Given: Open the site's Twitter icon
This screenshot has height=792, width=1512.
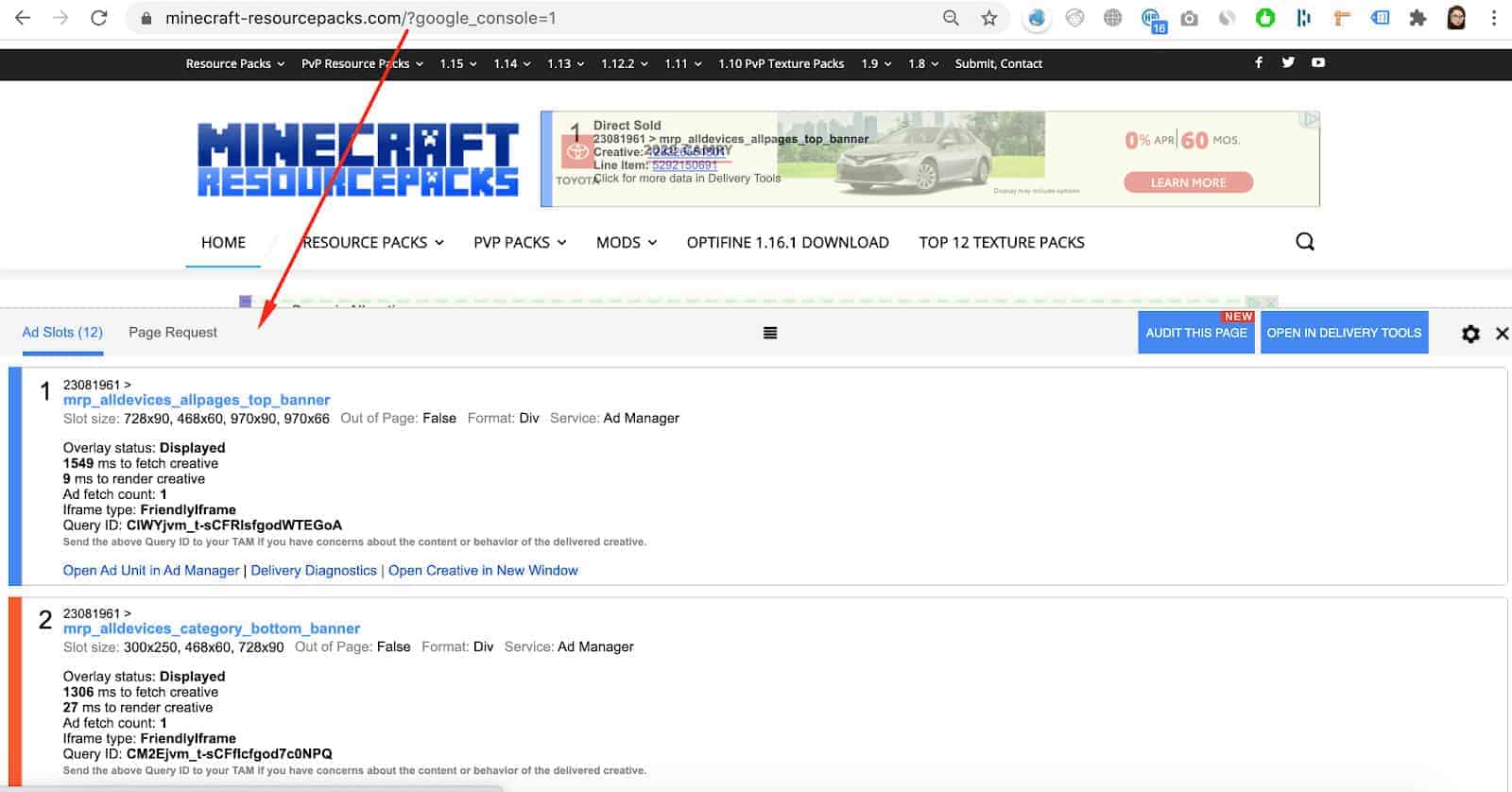Looking at the screenshot, I should pos(1287,62).
